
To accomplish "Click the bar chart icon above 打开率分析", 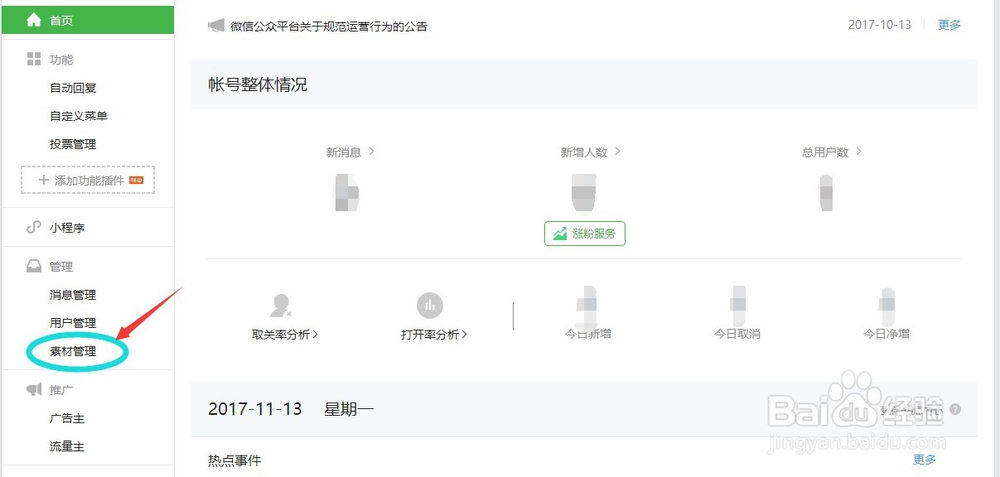I will (x=430, y=305).
